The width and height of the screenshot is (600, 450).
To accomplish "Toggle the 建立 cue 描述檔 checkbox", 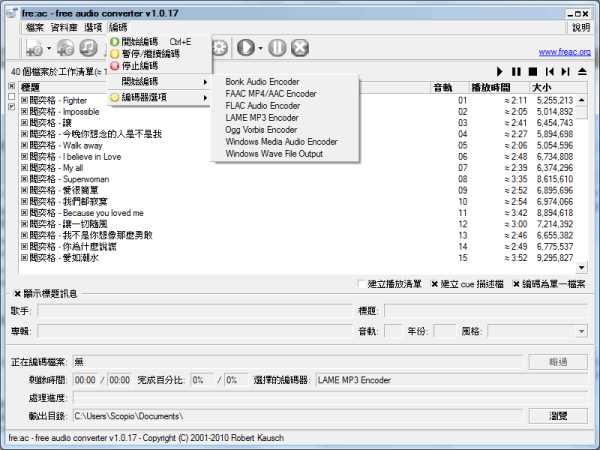I will (x=434, y=284).
